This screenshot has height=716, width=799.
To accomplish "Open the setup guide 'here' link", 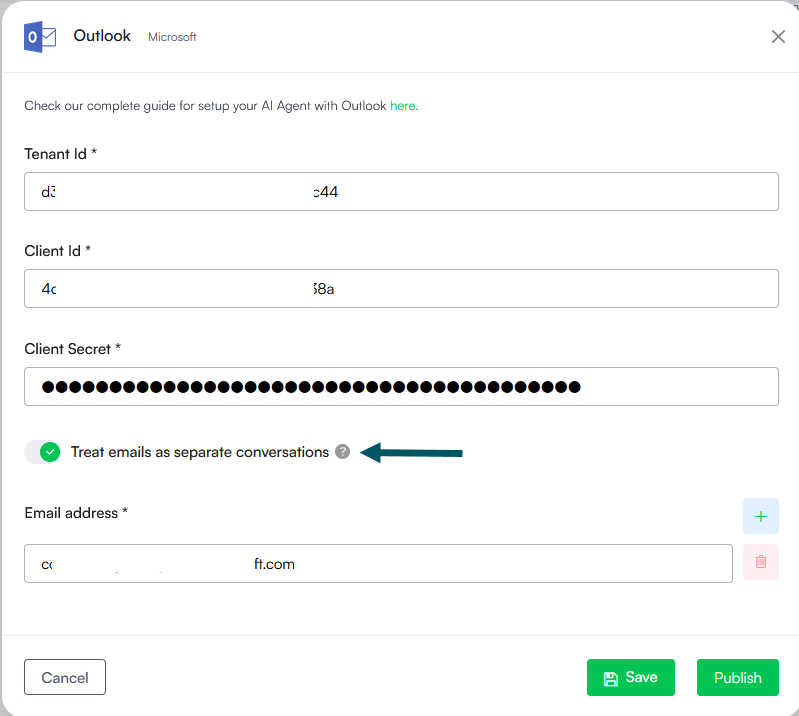I will tap(402, 105).
